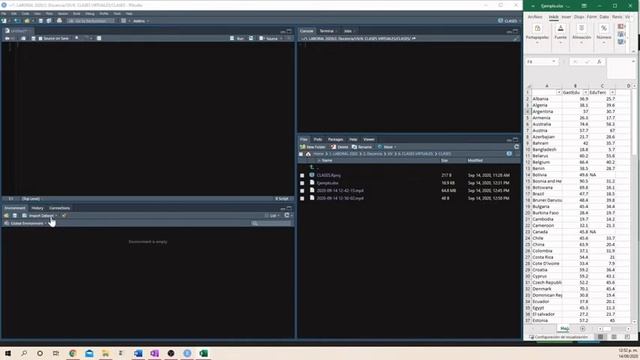Open the CLASES.Rproj file
Image resolution: width=640 pixels, height=360 pixels.
(329, 176)
